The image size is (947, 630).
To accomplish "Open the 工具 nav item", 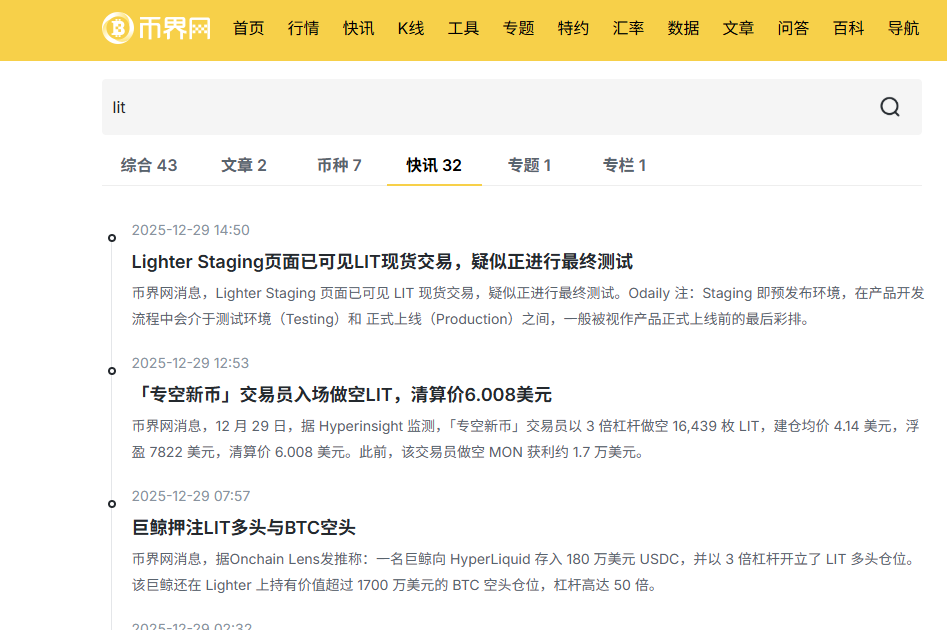I will [x=463, y=28].
